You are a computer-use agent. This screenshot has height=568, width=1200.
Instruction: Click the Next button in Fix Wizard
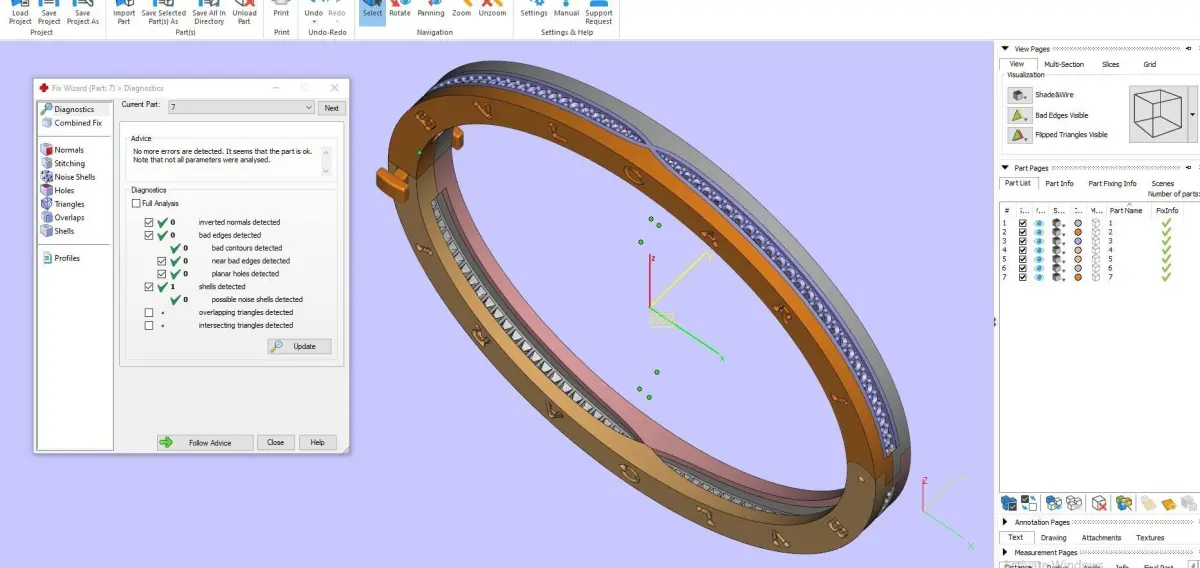(x=331, y=108)
